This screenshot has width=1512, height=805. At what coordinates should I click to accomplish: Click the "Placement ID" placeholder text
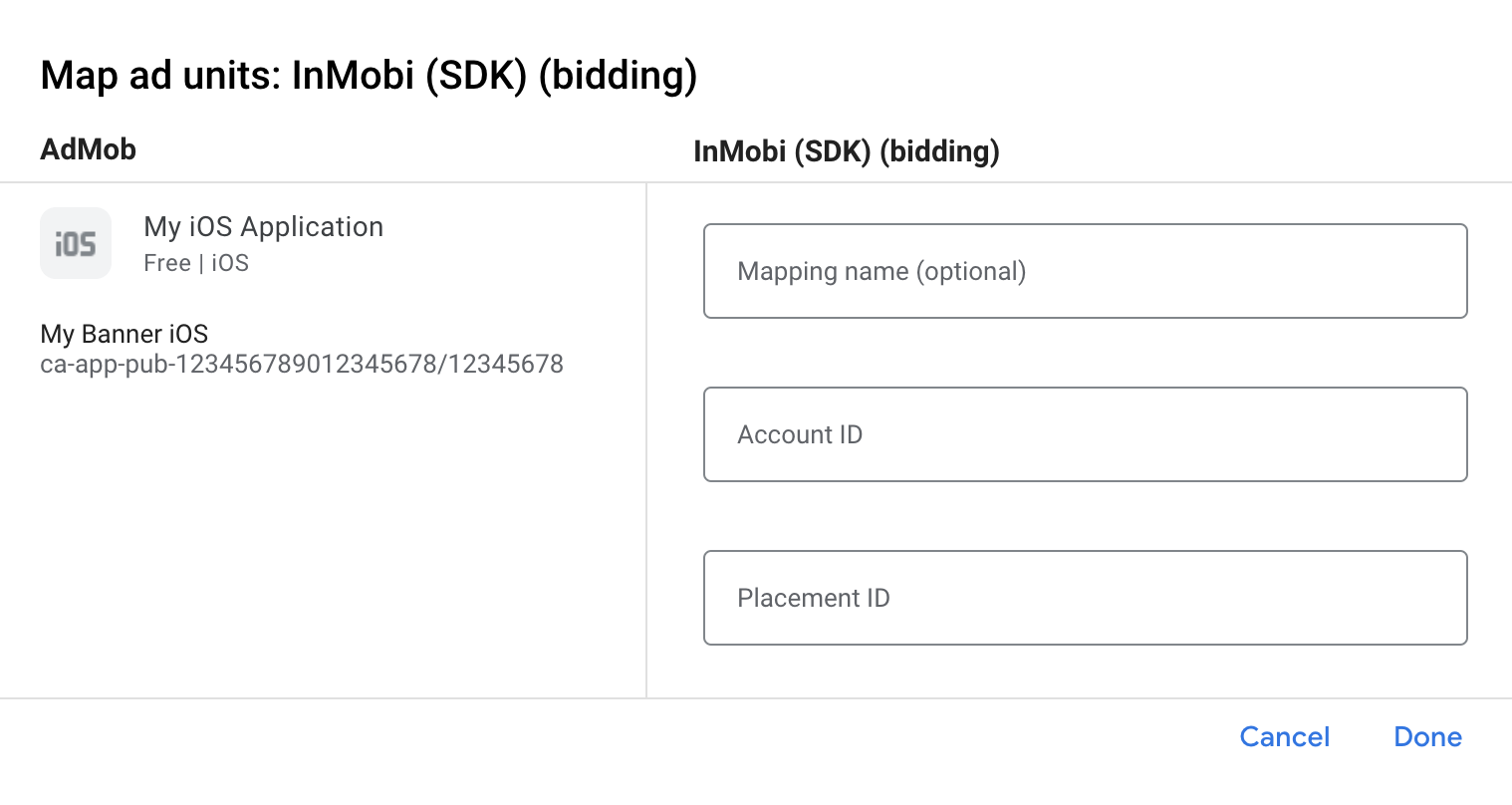pyautogui.click(x=814, y=598)
